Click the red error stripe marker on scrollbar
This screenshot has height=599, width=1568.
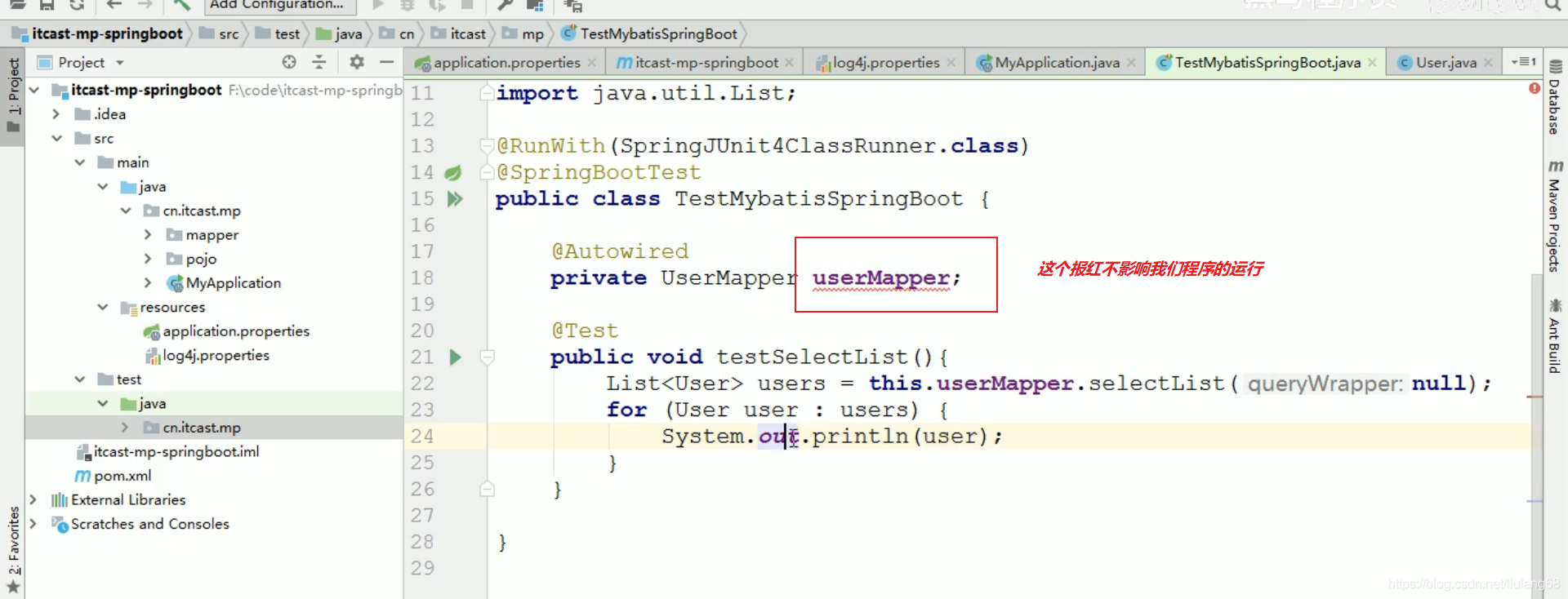(1535, 397)
